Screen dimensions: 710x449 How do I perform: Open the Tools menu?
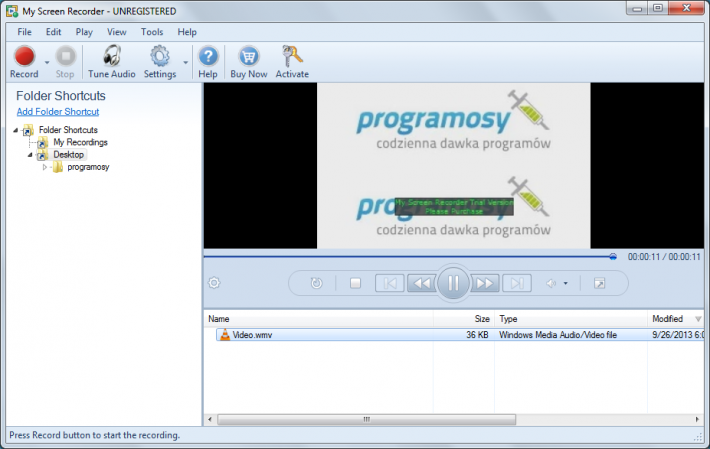click(x=152, y=32)
